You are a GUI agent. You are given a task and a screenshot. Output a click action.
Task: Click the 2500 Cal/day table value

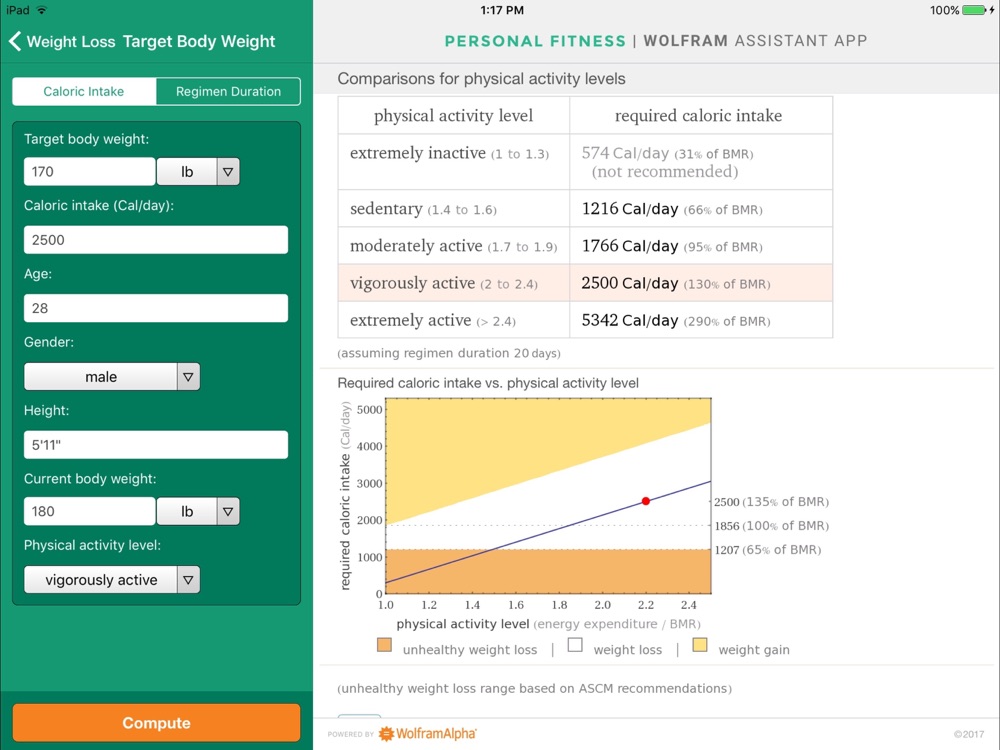[629, 283]
